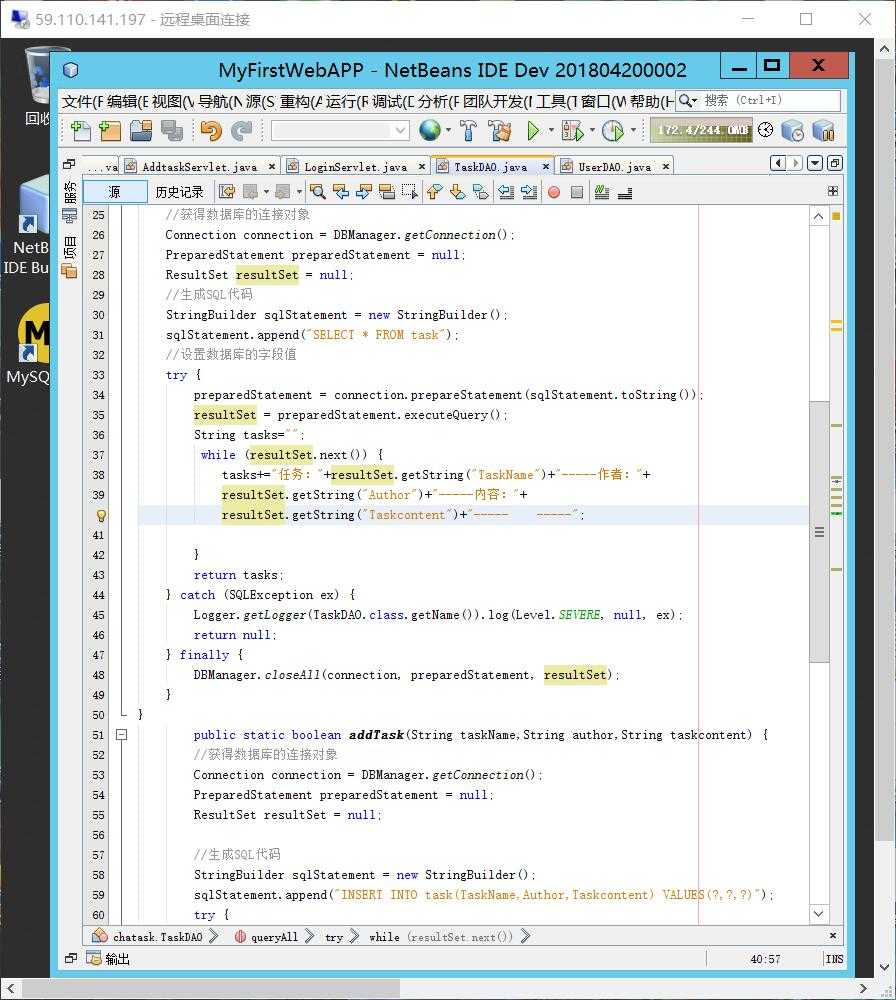Maximize the editor window icon
This screenshot has width=896, height=1000.
(x=835, y=163)
